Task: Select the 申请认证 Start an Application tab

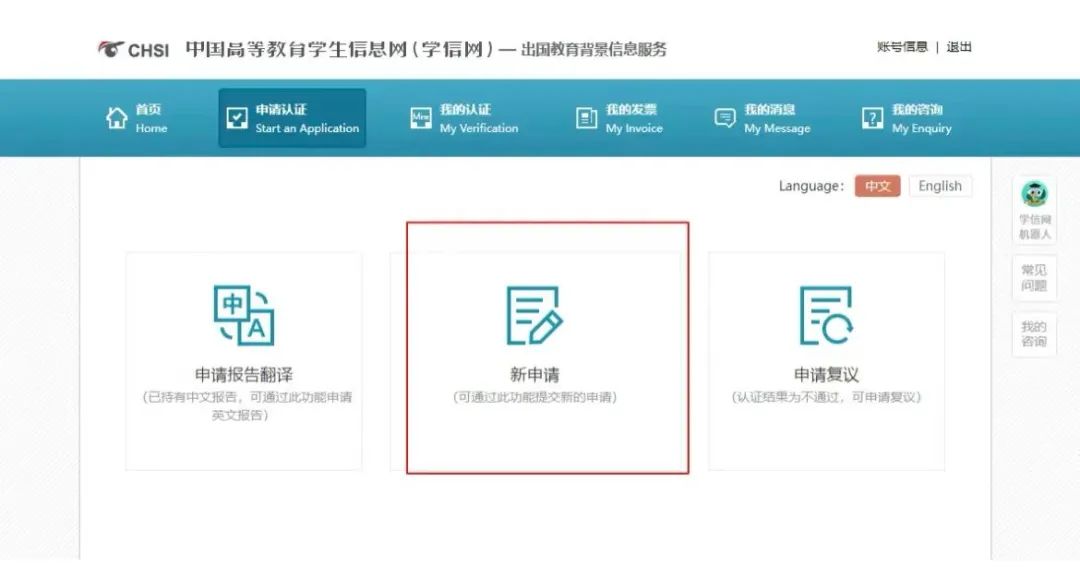Action: coord(292,118)
